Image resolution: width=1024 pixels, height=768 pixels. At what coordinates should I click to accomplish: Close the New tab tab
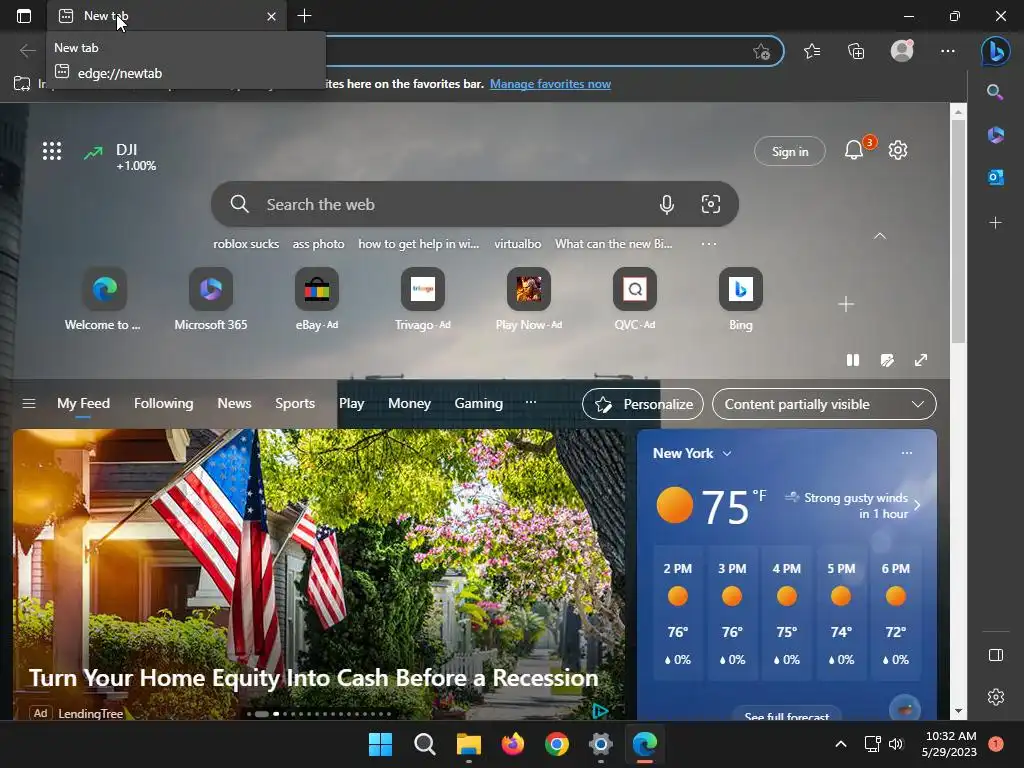point(271,16)
